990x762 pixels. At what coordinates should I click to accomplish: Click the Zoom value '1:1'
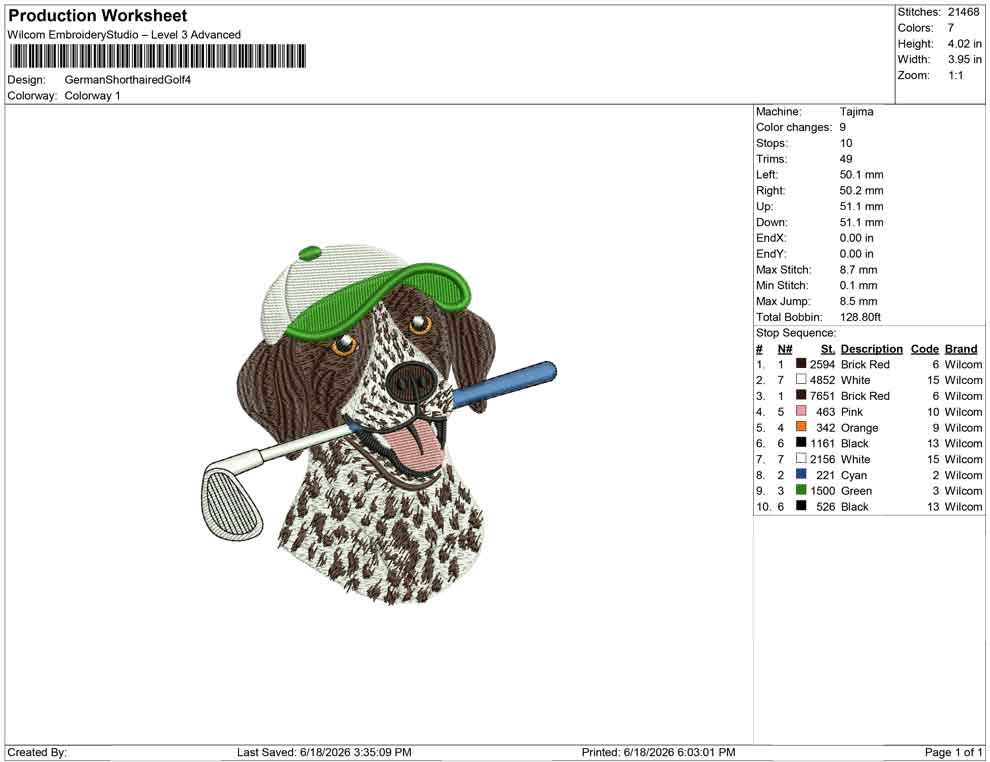pyautogui.click(x=955, y=75)
